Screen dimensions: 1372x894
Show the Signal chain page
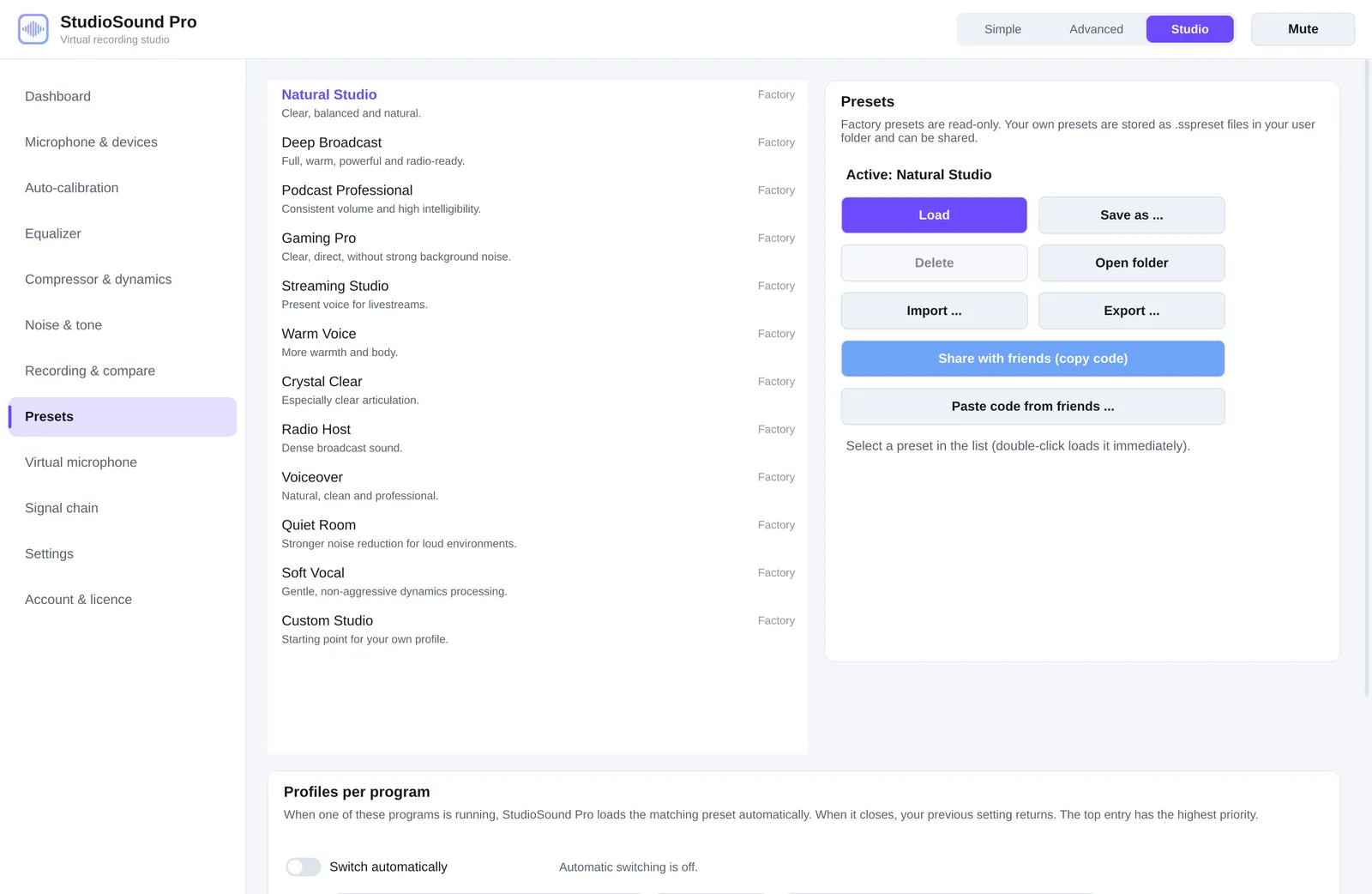tap(123, 508)
